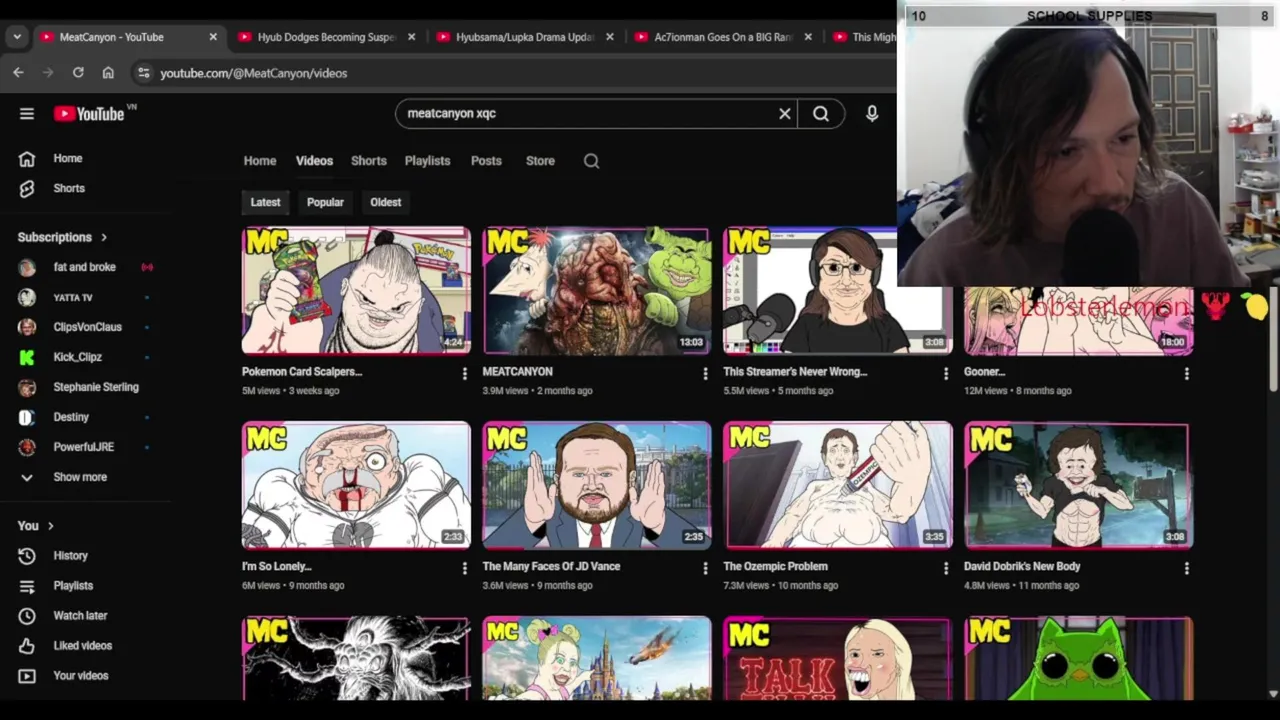
Task: Clear the search box with the X icon
Action: pyautogui.click(x=785, y=114)
